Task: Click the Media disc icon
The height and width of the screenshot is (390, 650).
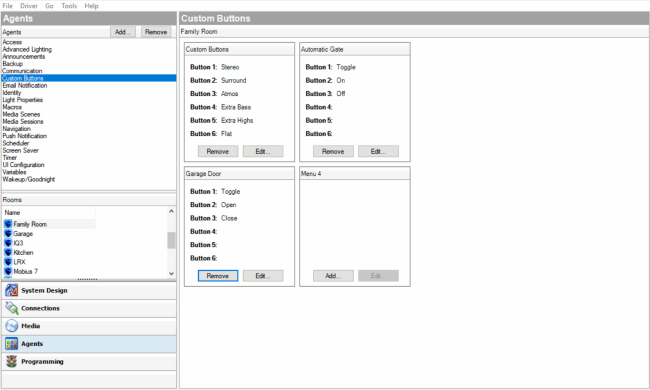Action: [x=12, y=326]
